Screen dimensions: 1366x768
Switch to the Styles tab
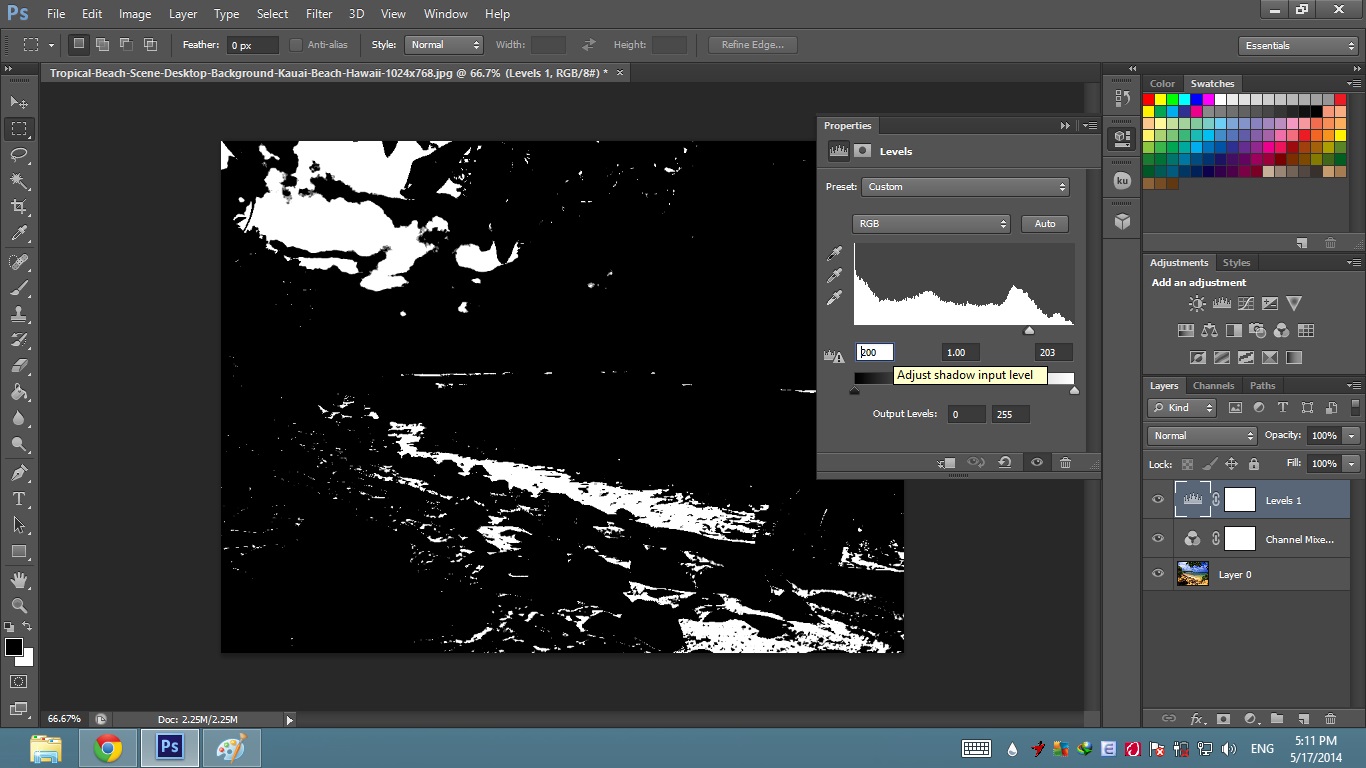coord(1237,263)
